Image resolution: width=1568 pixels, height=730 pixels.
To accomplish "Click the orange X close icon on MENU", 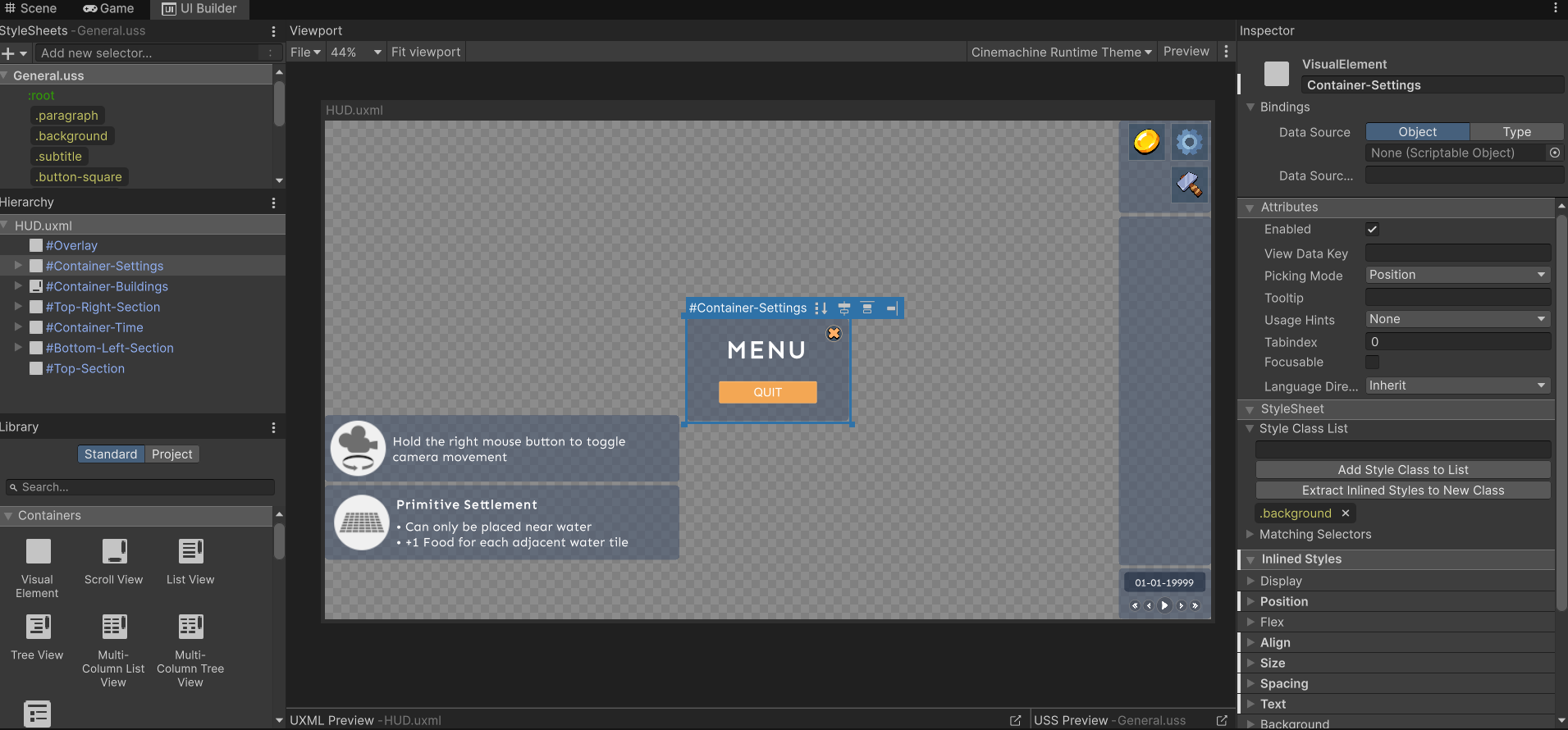I will tap(834, 333).
